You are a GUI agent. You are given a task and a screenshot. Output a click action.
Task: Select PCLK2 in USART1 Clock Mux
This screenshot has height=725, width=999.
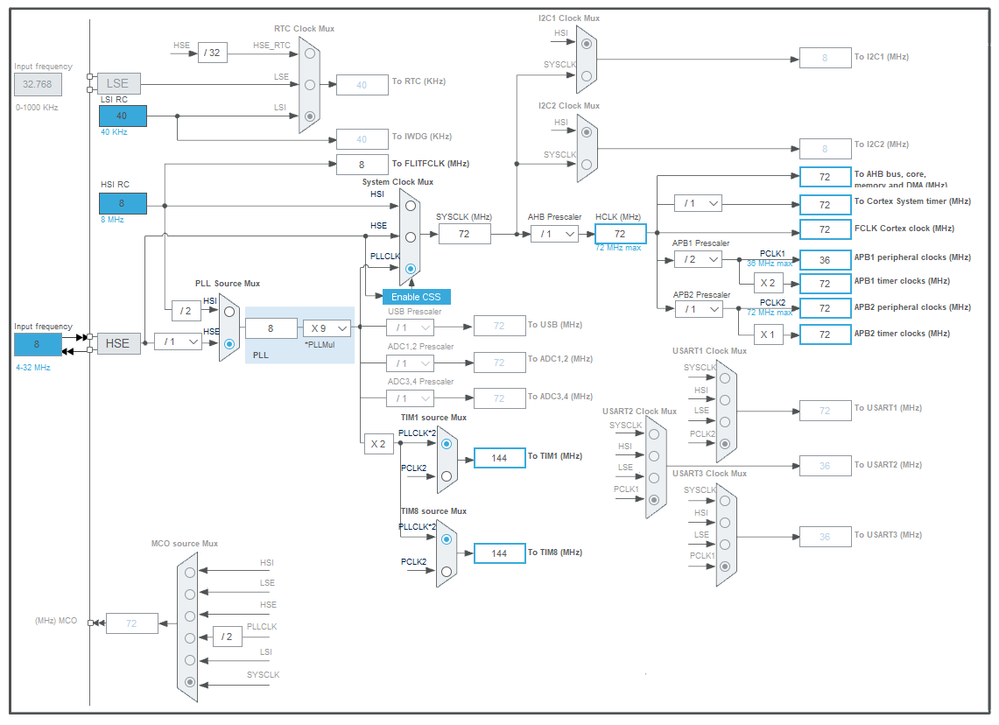(724, 444)
